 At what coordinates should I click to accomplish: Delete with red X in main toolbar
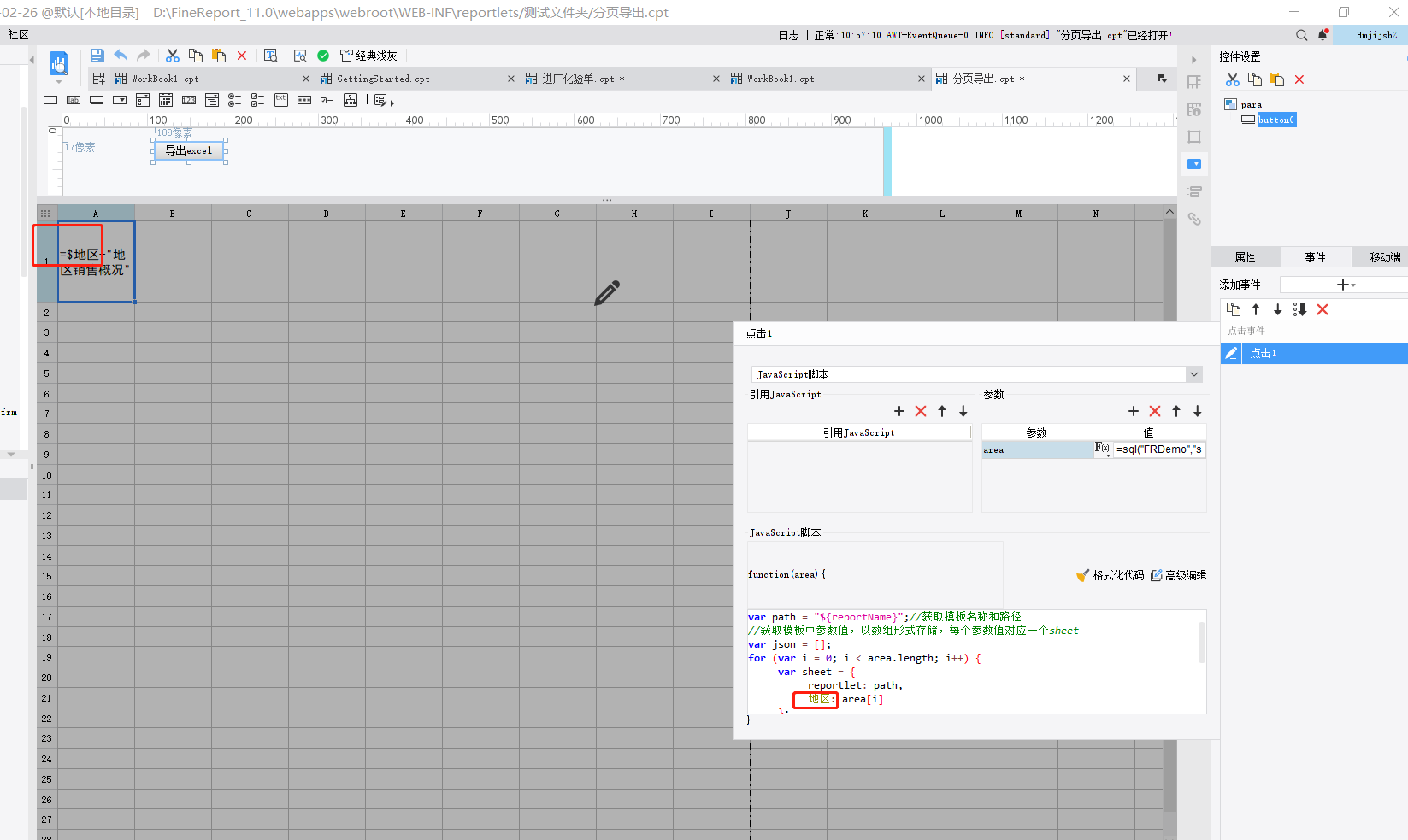pyautogui.click(x=242, y=56)
